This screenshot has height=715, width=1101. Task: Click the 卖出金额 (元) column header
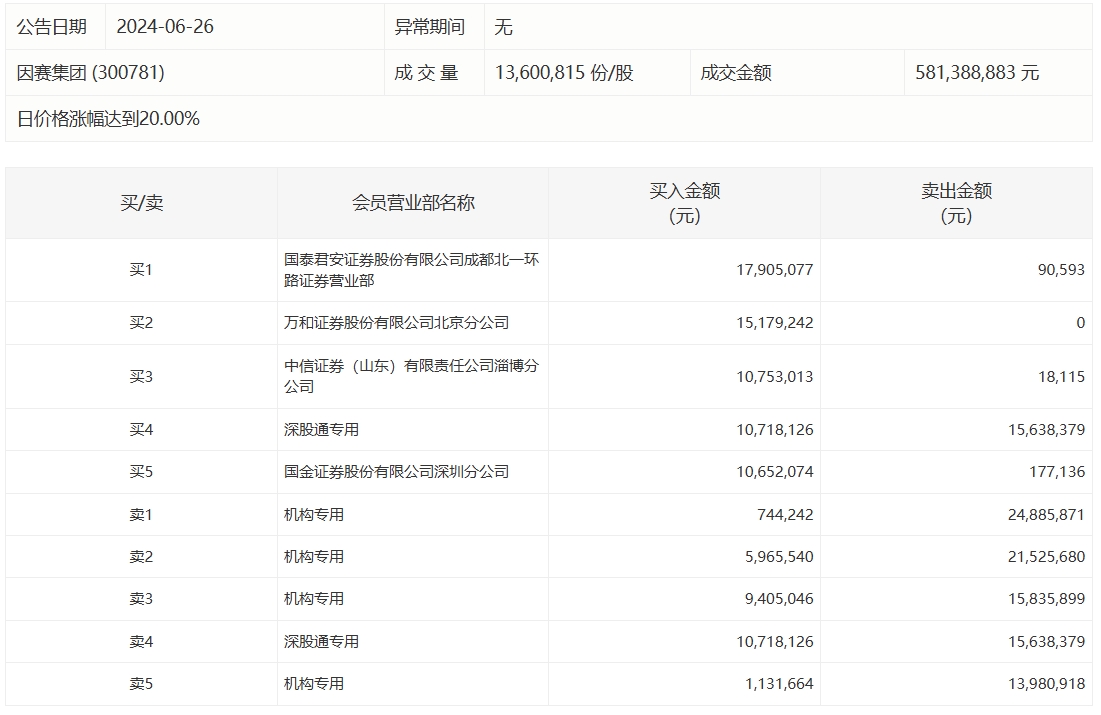956,203
